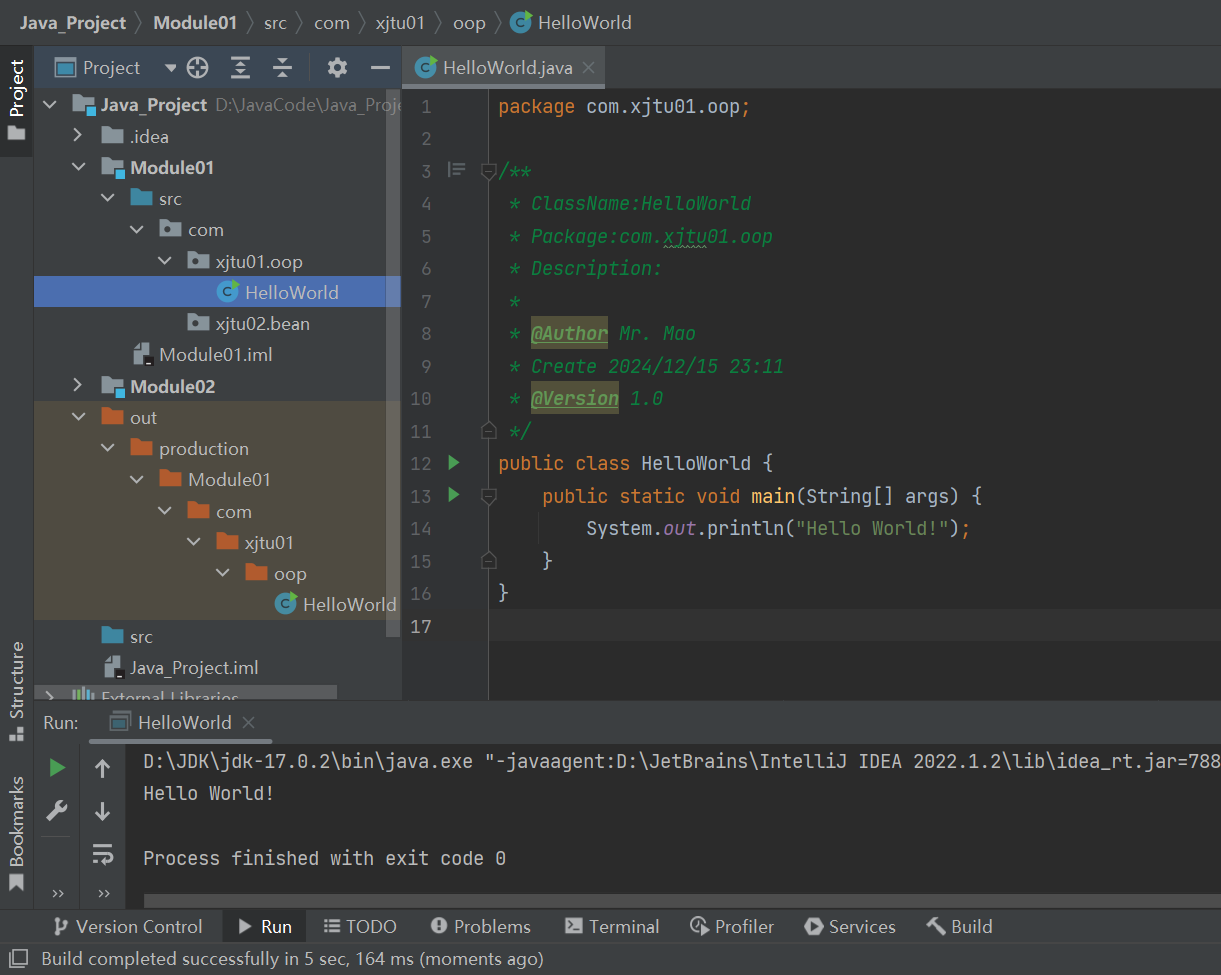Show more run toolbar actions chevron left
The height and width of the screenshot is (975, 1221).
coord(58,893)
